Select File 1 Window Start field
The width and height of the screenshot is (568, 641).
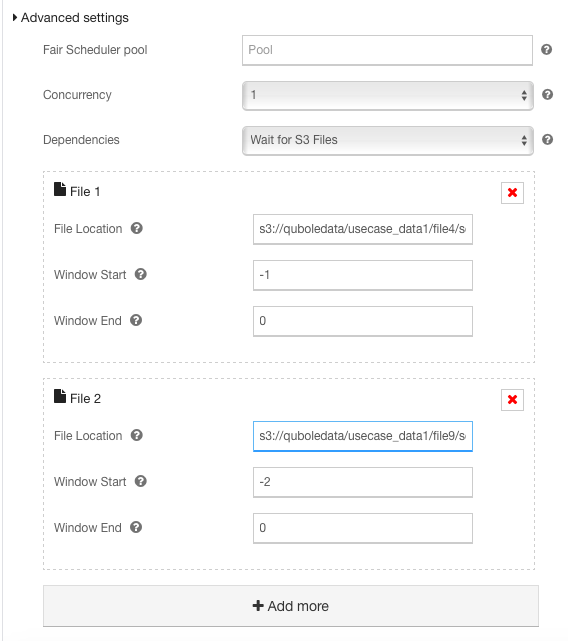363,275
